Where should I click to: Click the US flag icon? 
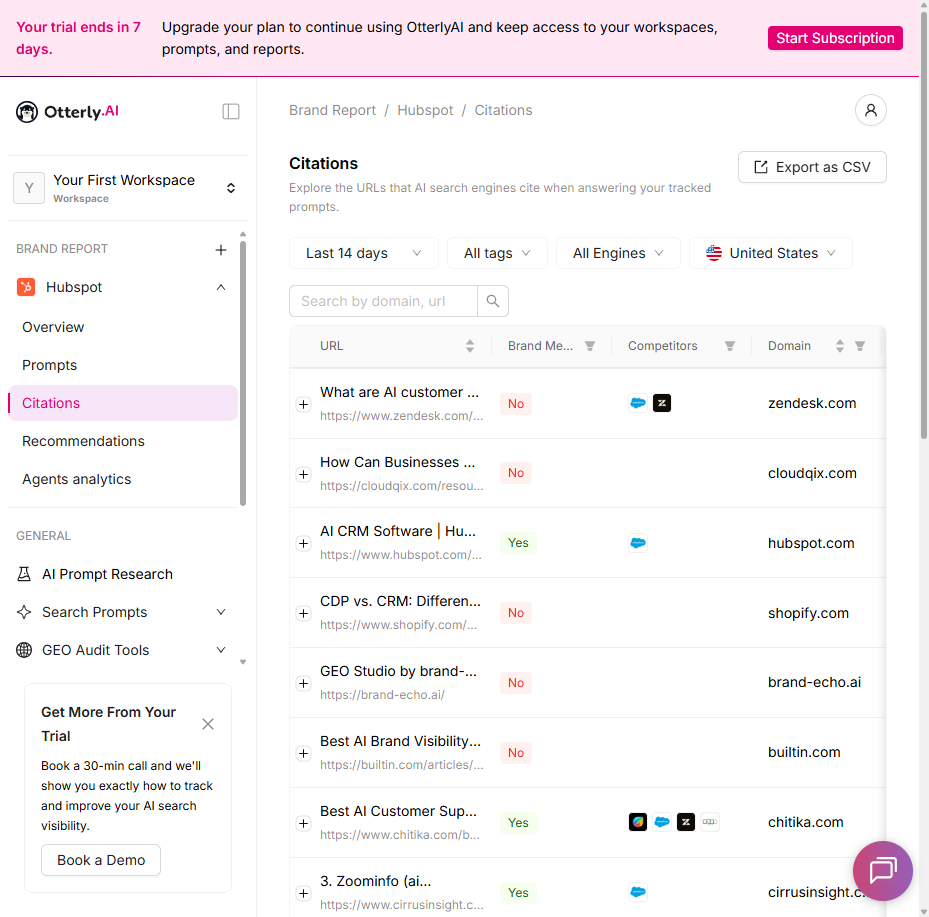pyautogui.click(x=714, y=253)
